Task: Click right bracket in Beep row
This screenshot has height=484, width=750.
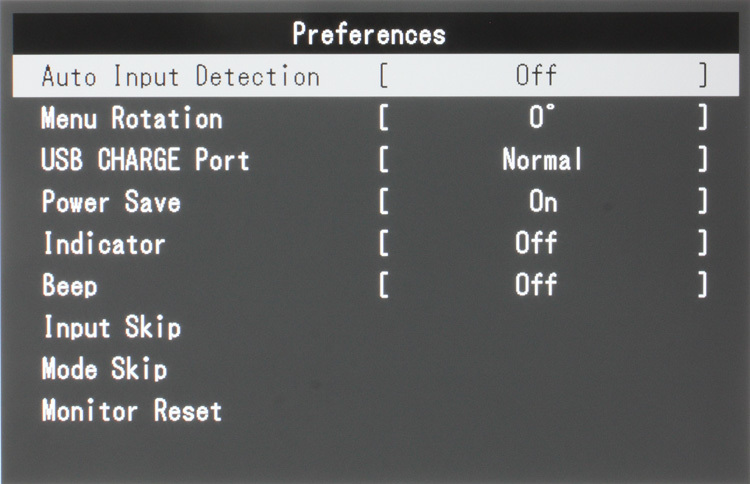Action: (704, 286)
